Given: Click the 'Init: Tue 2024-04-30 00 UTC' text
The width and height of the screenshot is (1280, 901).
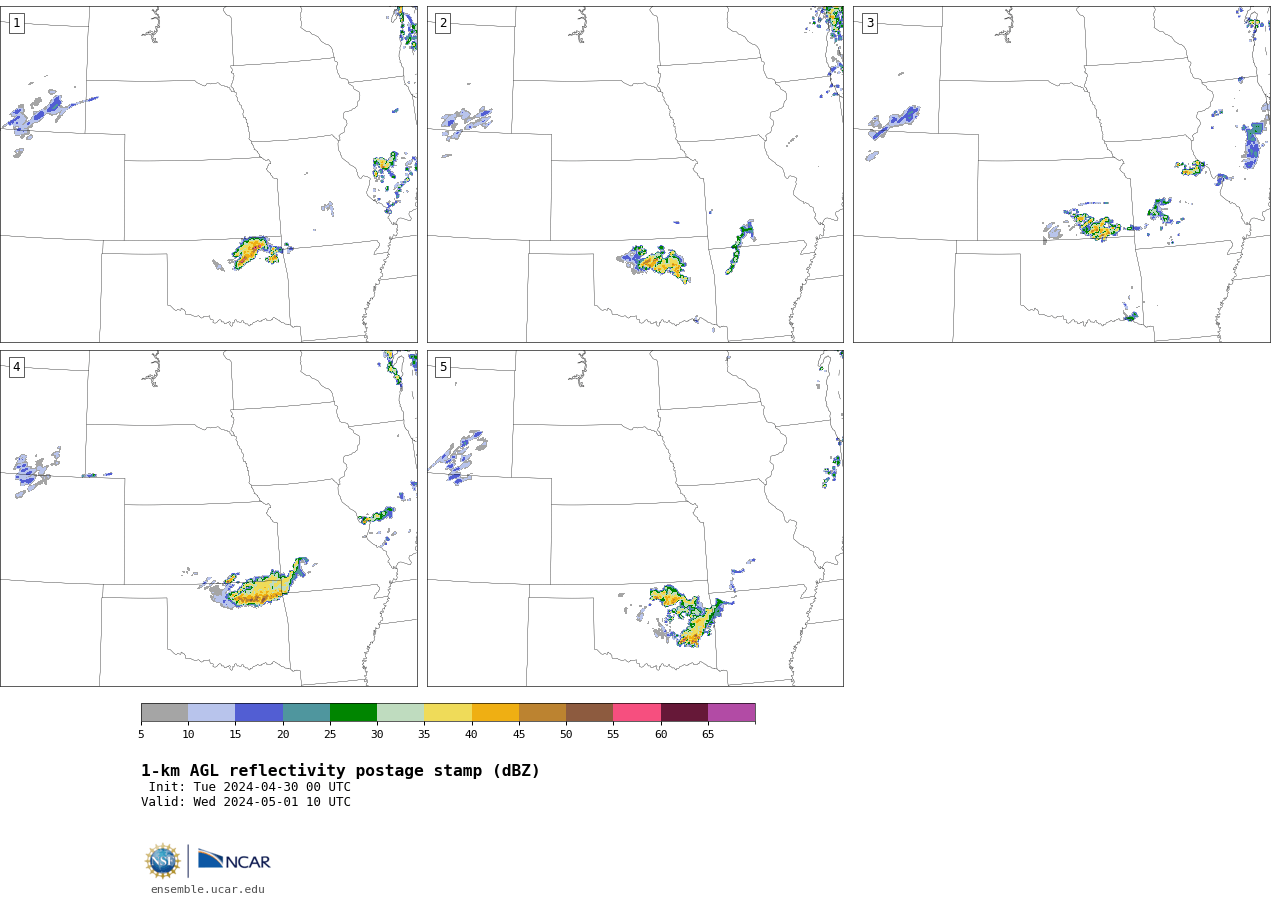Looking at the screenshot, I should 250,787.
